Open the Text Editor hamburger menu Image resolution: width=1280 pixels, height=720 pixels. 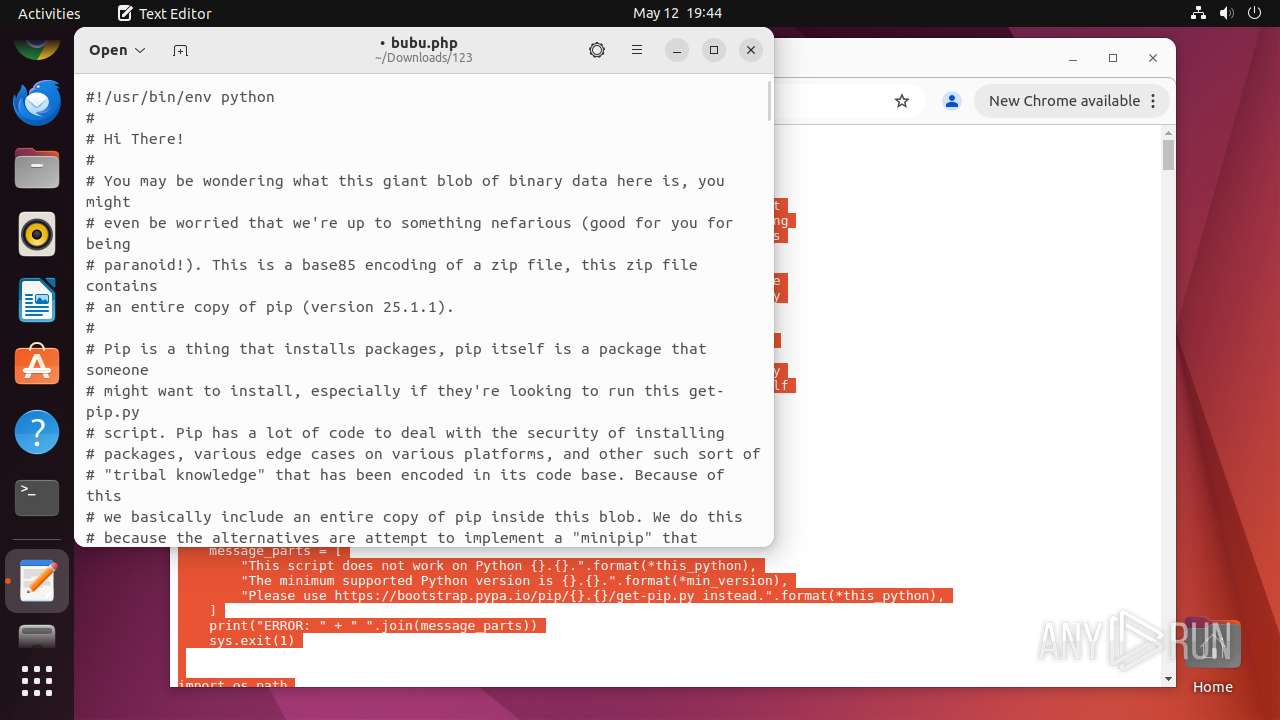coord(636,50)
